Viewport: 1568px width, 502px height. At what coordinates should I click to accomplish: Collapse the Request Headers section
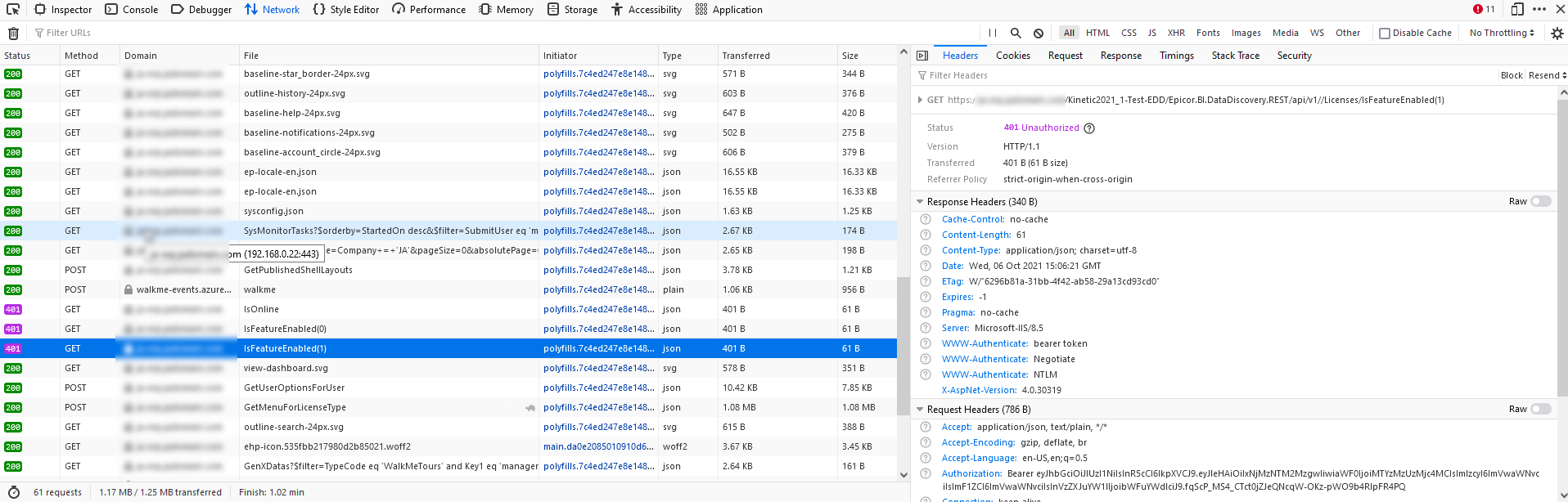tap(920, 410)
